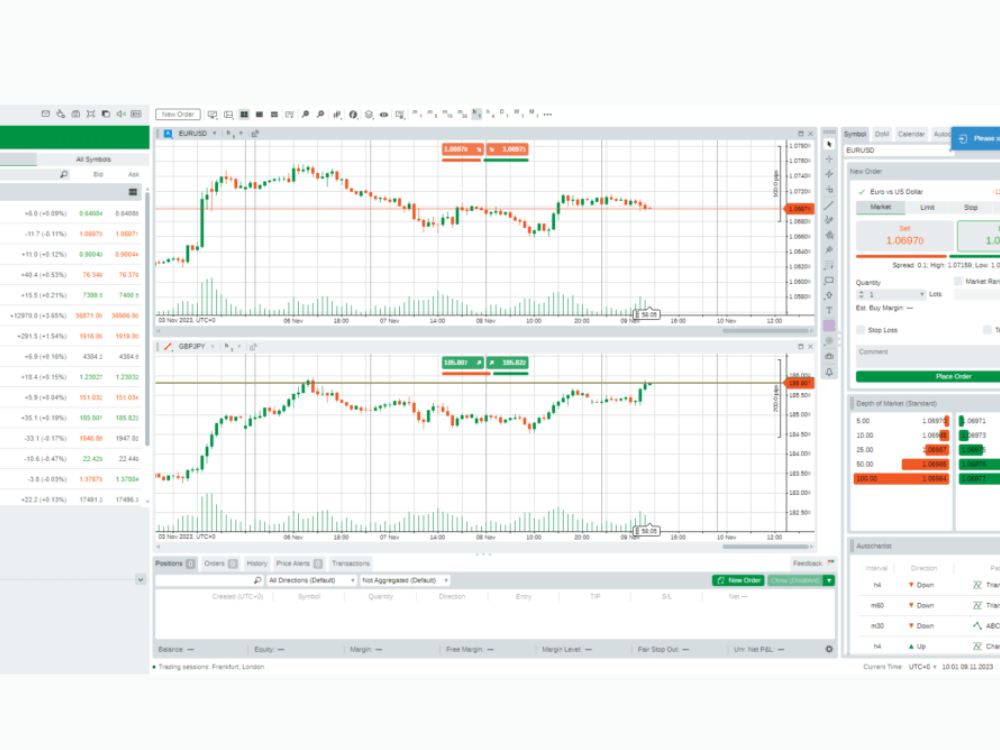
Task: Select the text T drawing tool
Action: click(x=829, y=311)
